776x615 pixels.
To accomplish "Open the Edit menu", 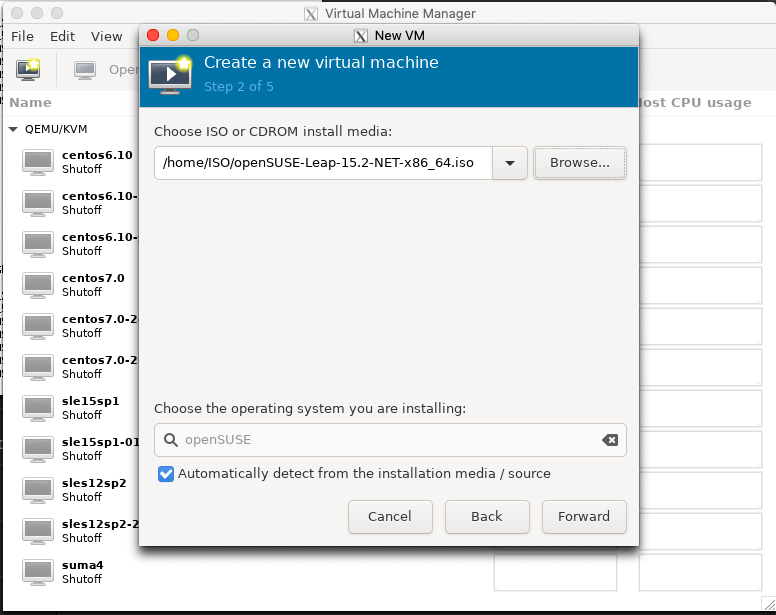I will [62, 37].
